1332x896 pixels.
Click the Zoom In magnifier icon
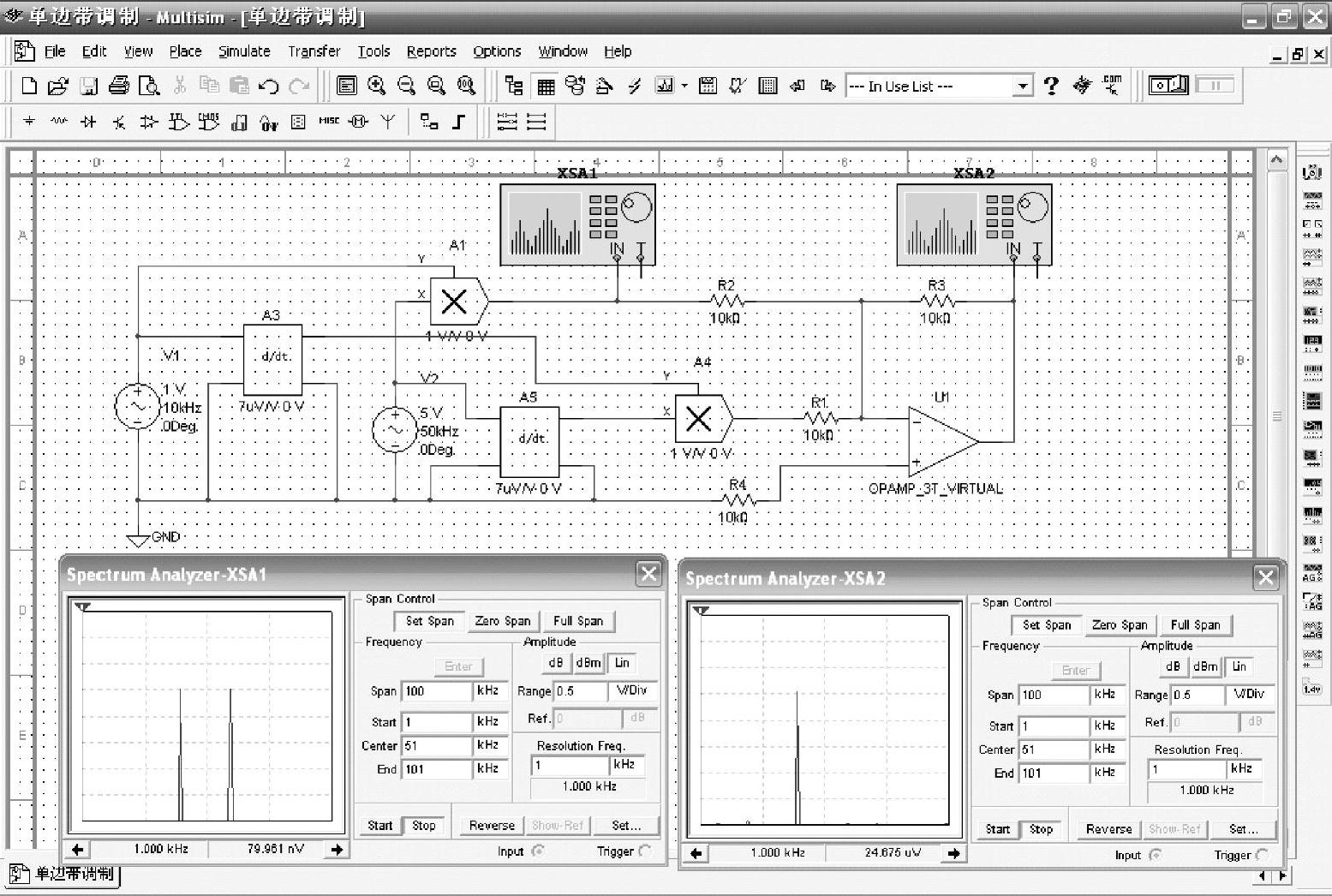point(376,86)
